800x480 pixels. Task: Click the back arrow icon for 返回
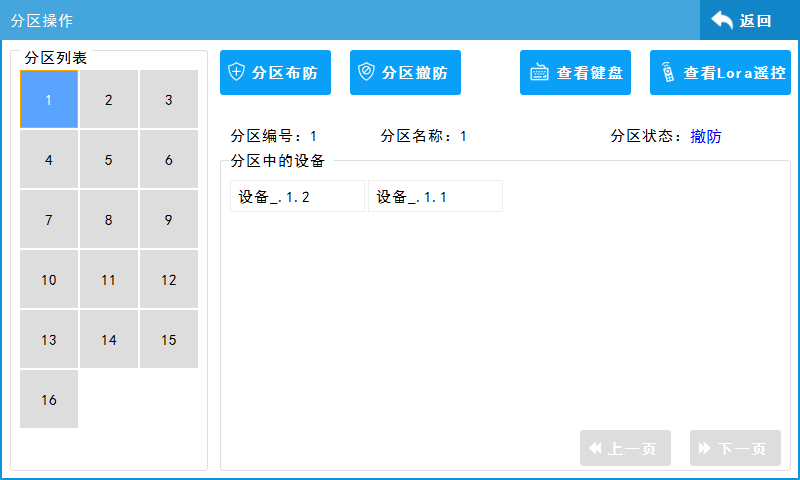click(x=722, y=20)
